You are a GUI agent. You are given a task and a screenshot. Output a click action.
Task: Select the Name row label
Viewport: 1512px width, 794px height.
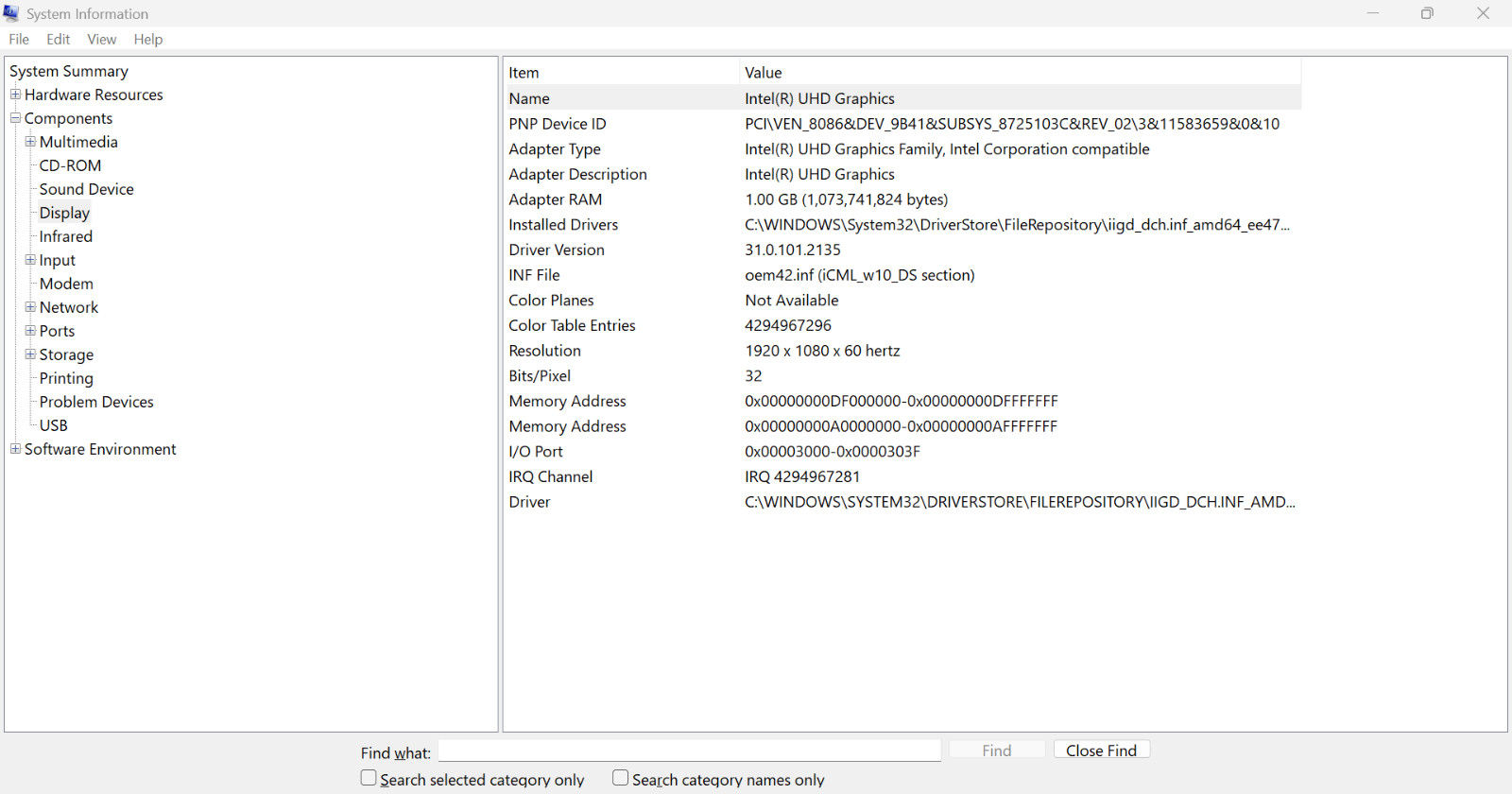529,98
